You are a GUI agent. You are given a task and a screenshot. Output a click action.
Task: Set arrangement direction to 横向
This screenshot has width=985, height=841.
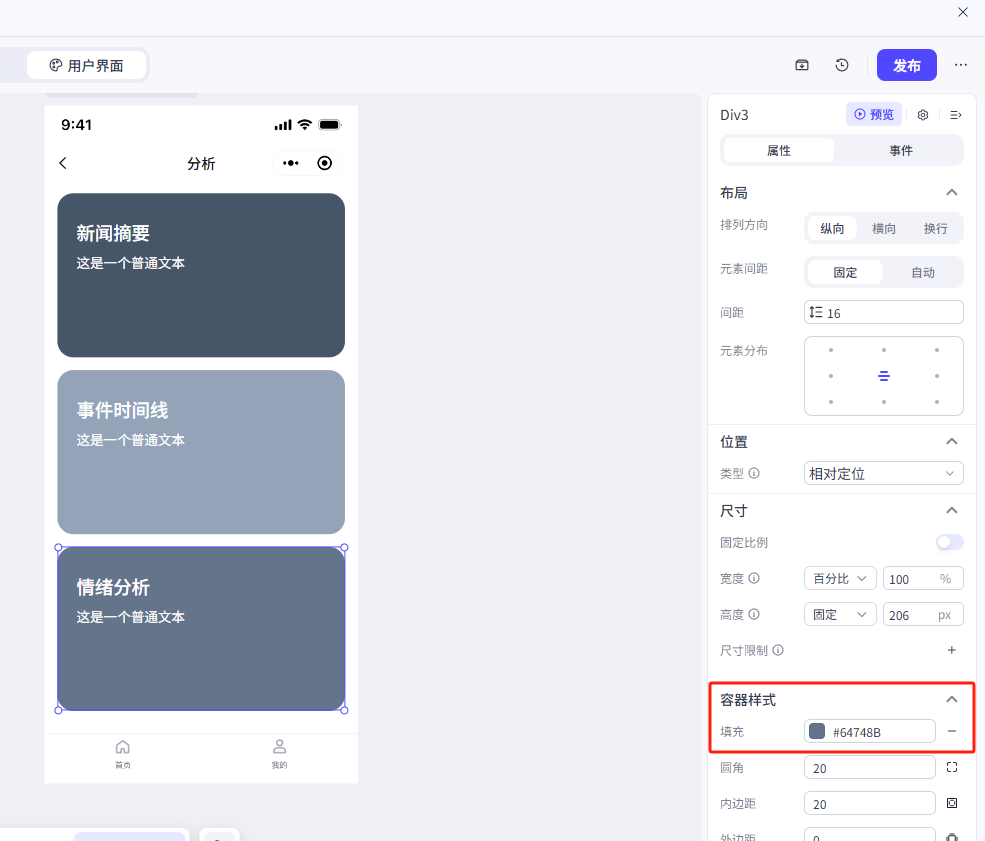coord(884,228)
